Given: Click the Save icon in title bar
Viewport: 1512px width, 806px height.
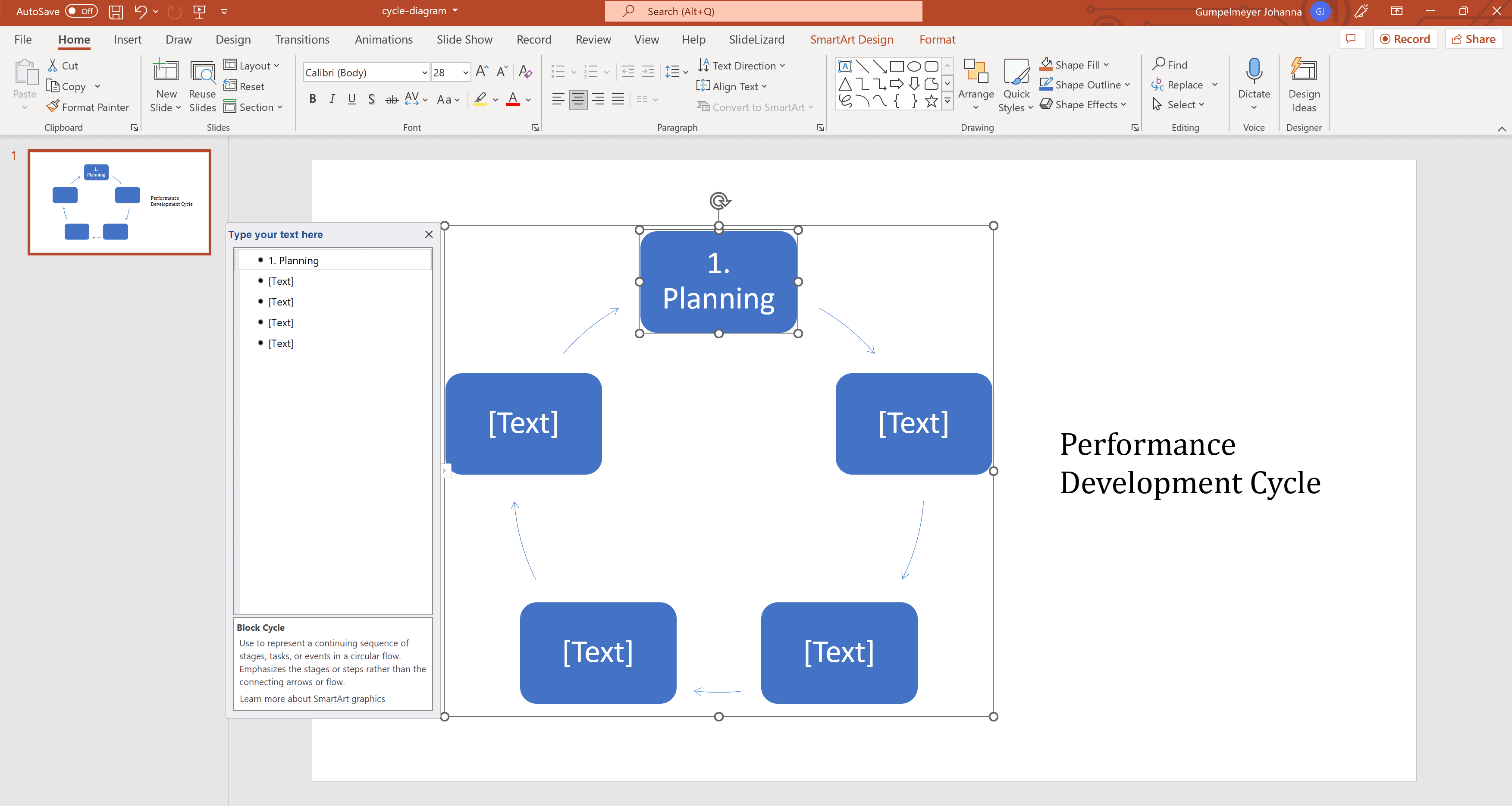Looking at the screenshot, I should pyautogui.click(x=116, y=11).
